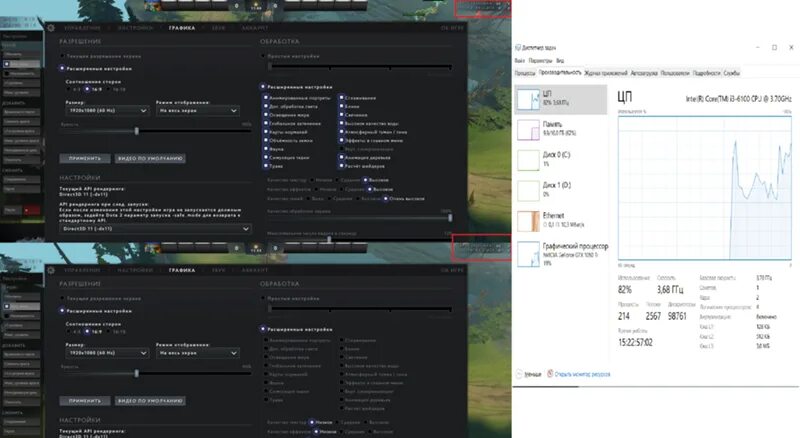Screen dimensions: 800x438
Task: Toggle Трава checkbox in upper panel
Action: pos(265,166)
